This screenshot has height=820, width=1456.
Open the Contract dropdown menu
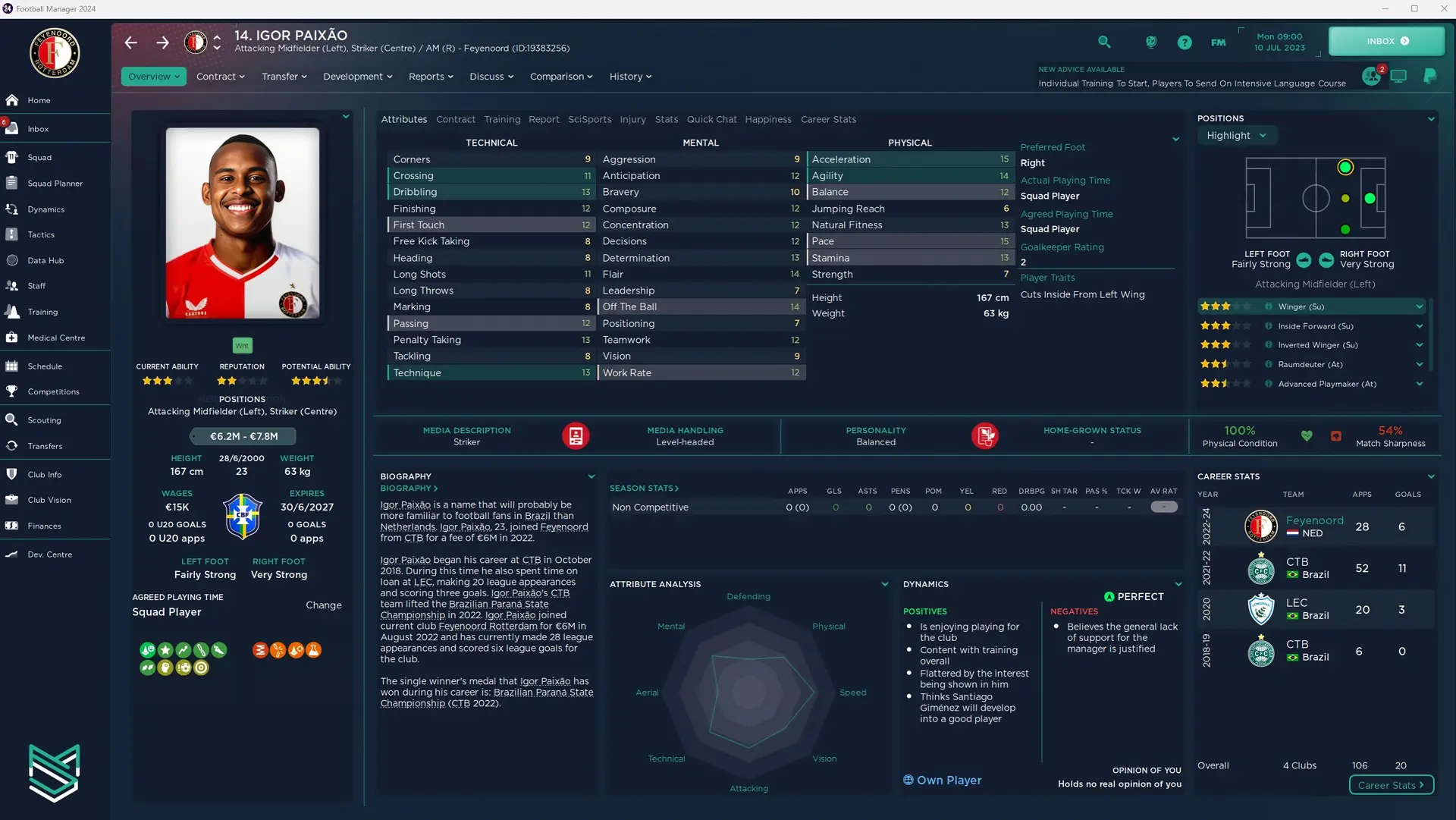click(220, 77)
